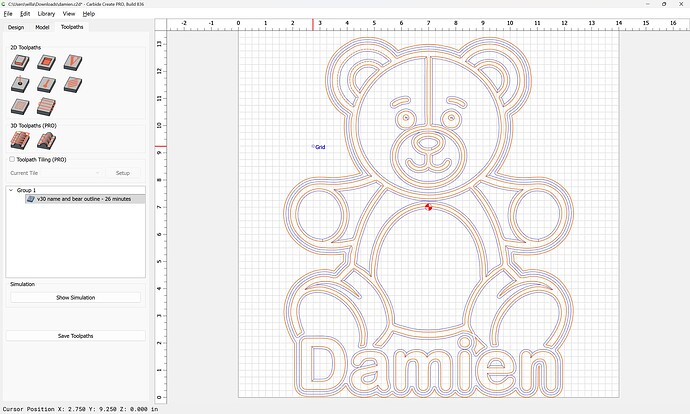Click the 3D Rough toolpath icon
This screenshot has height=414, width=690.
(x=19, y=141)
